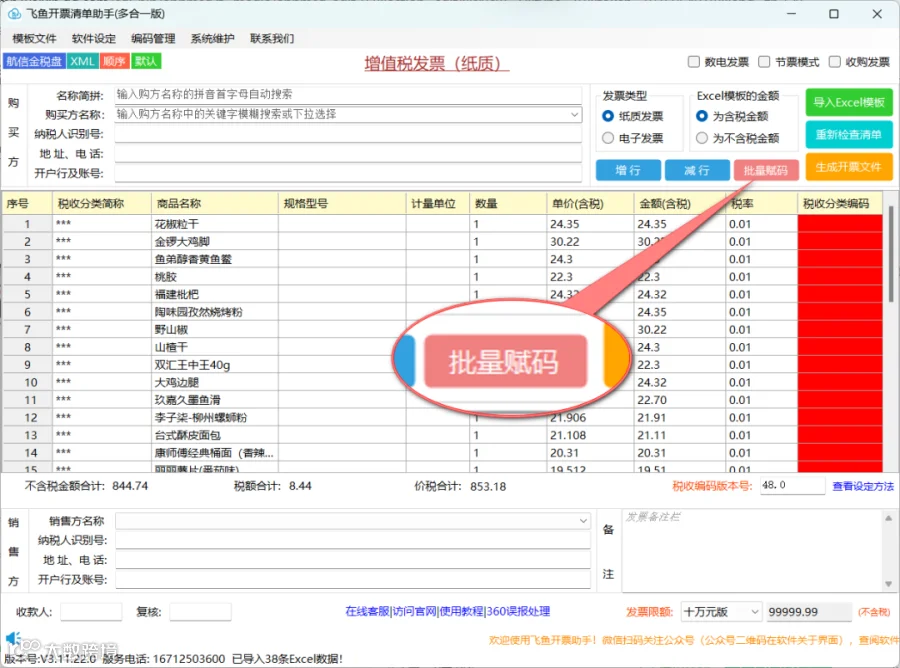Click the speaker icon at bottom left

tap(13, 638)
